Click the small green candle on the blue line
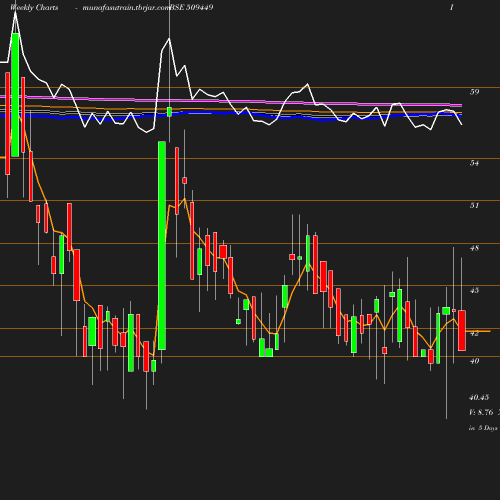The width and height of the screenshot is (500, 500). (169, 112)
